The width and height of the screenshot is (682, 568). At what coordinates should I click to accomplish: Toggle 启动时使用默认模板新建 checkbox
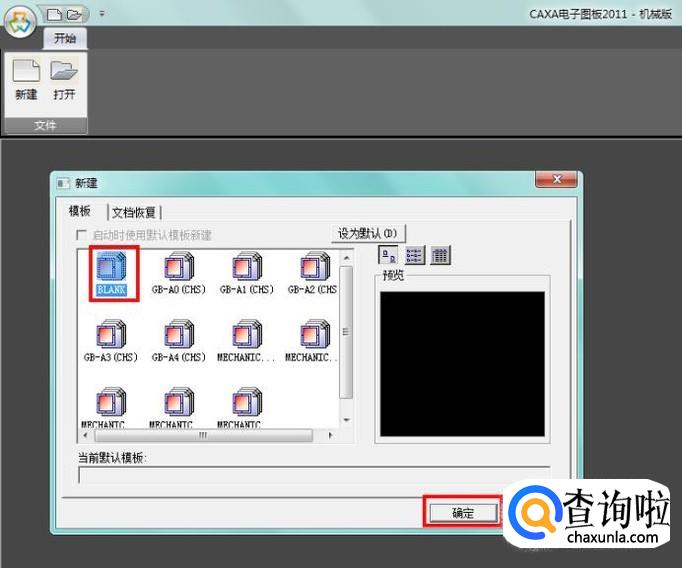point(81,235)
